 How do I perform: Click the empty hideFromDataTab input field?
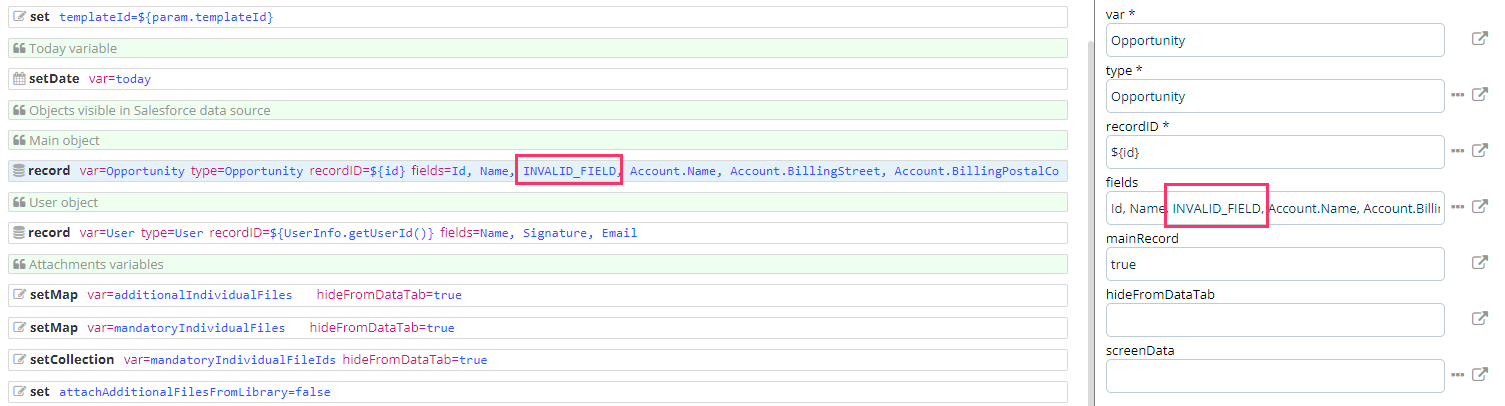coord(1274,320)
